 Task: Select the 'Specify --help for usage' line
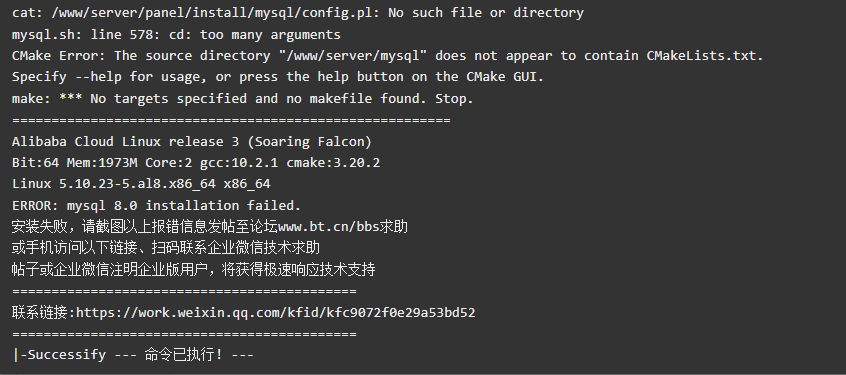pyautogui.click(x=278, y=77)
